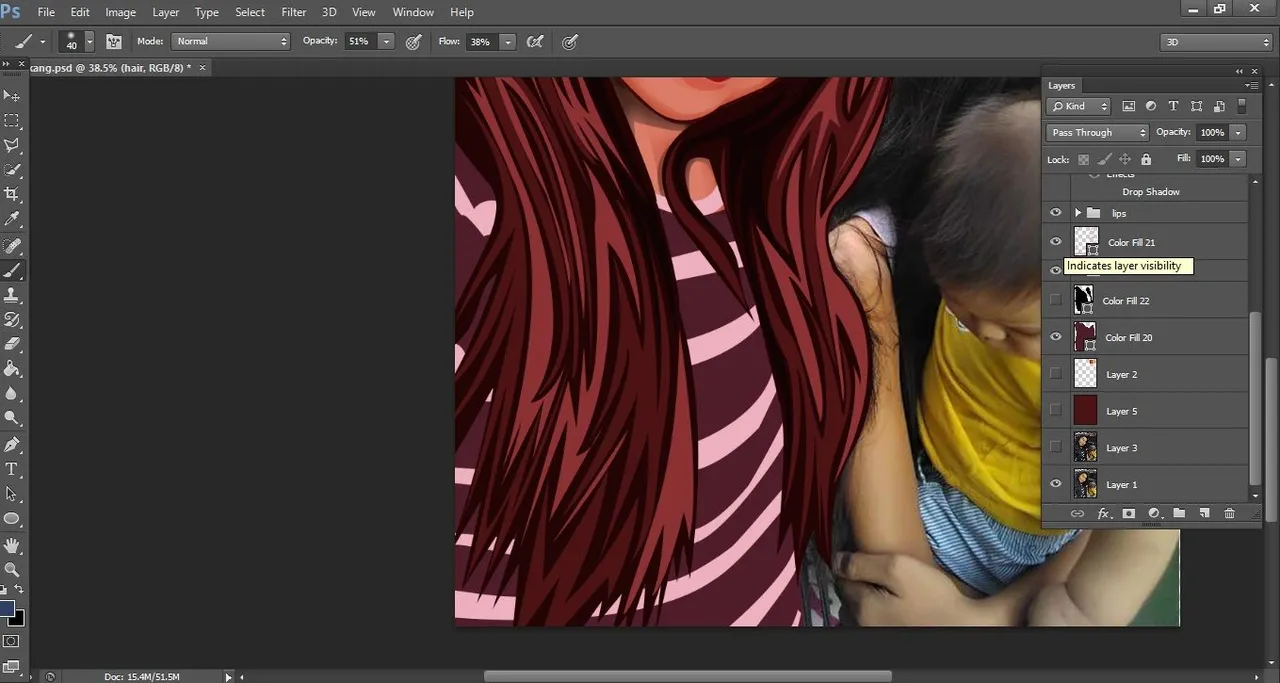Hide the lips group layer
Viewport: 1280px width, 683px height.
coord(1055,213)
